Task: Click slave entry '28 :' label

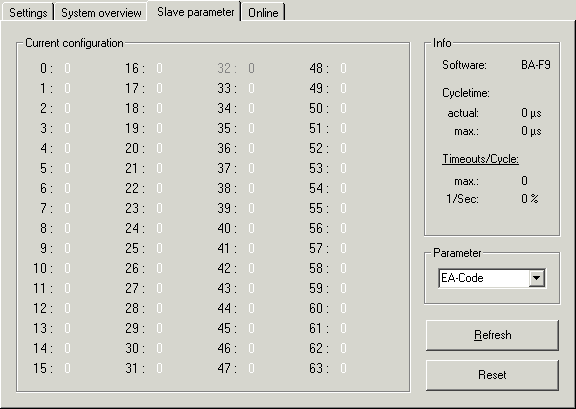Action: 135,308
